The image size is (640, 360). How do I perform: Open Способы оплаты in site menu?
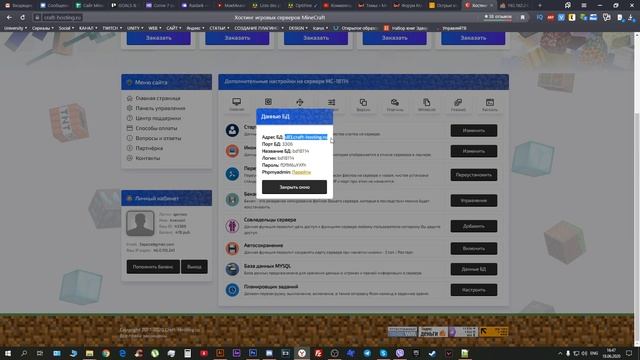[x=156, y=128]
